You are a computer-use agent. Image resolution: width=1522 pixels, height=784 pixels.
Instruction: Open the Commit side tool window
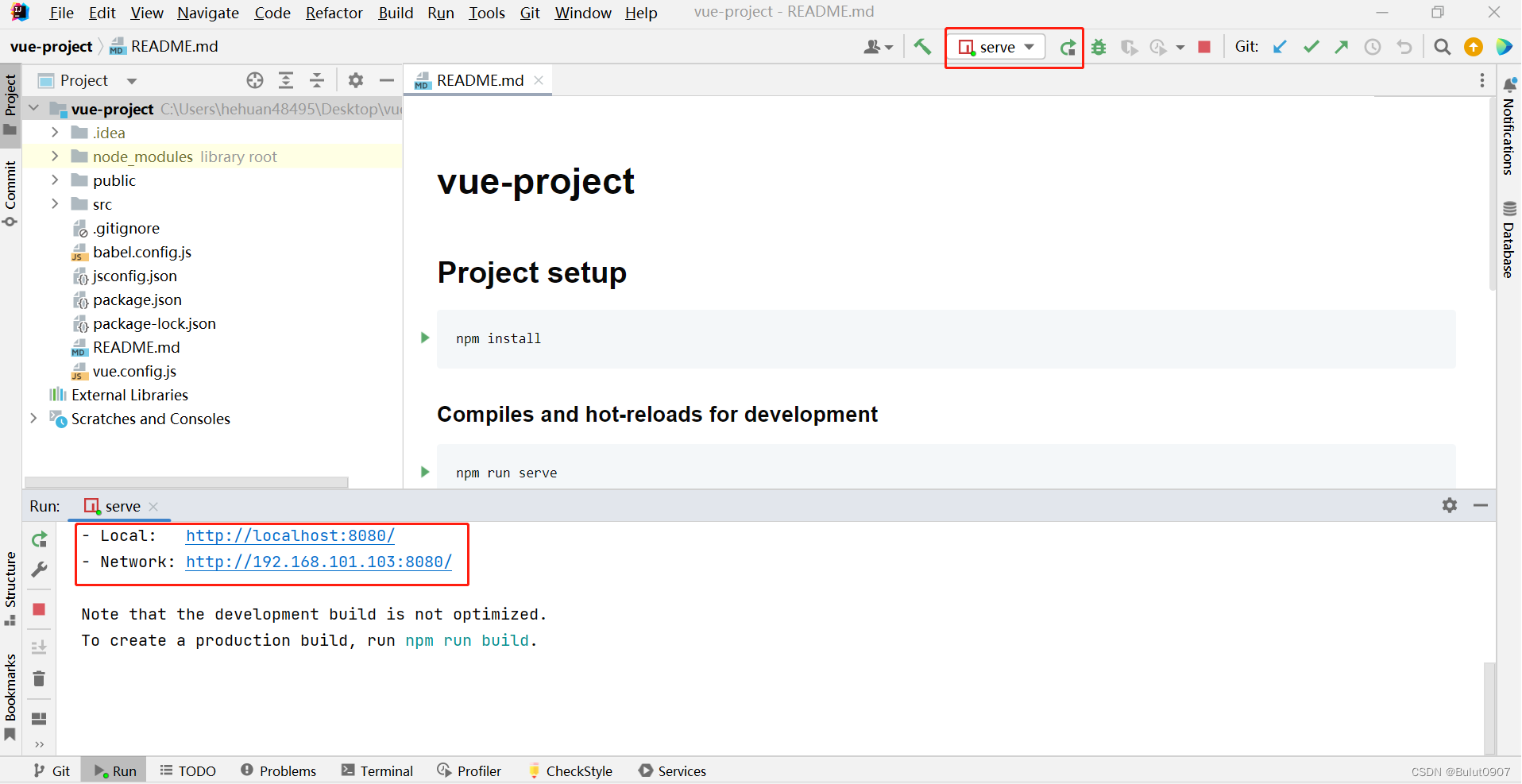10,193
